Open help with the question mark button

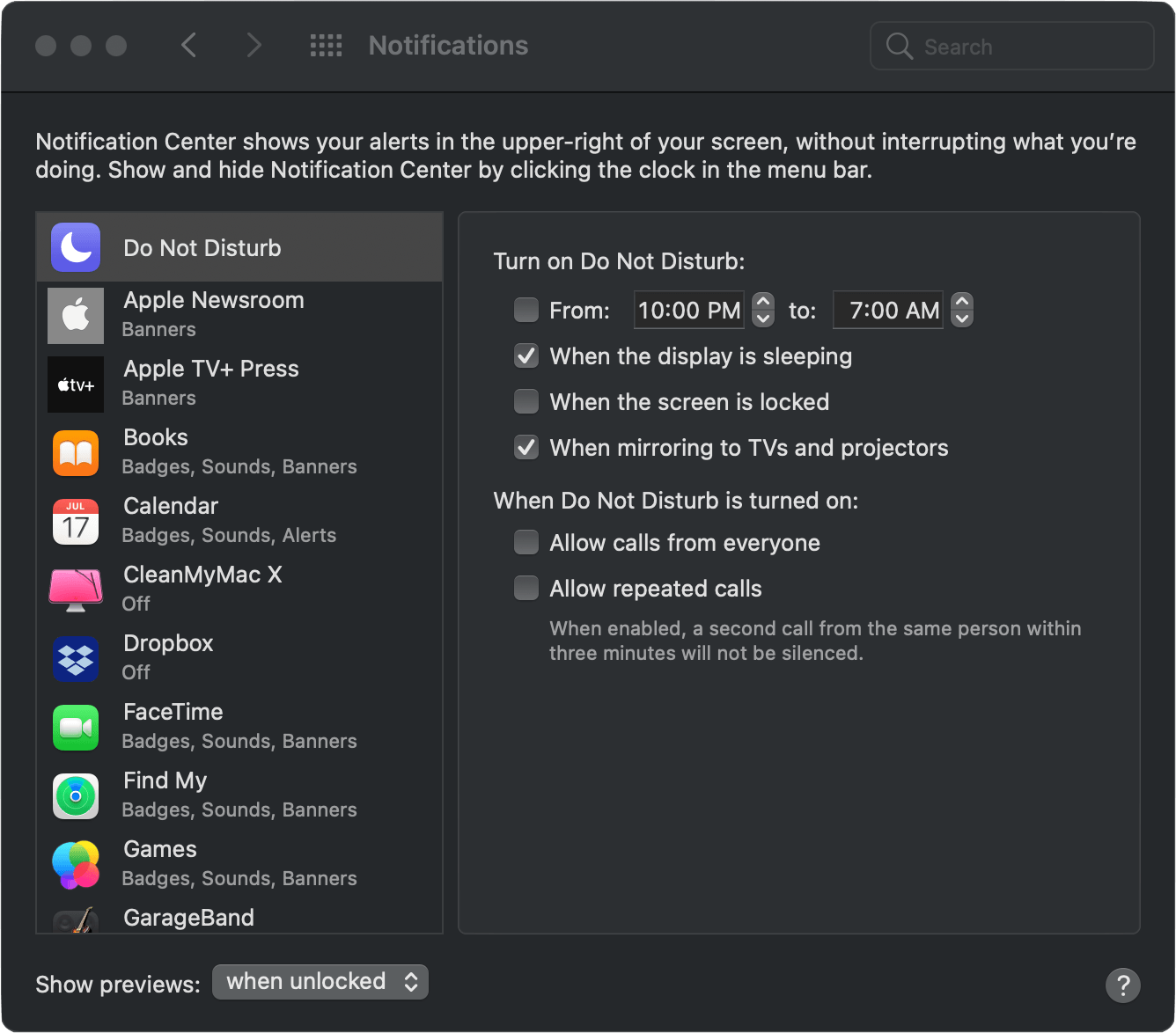1123,985
